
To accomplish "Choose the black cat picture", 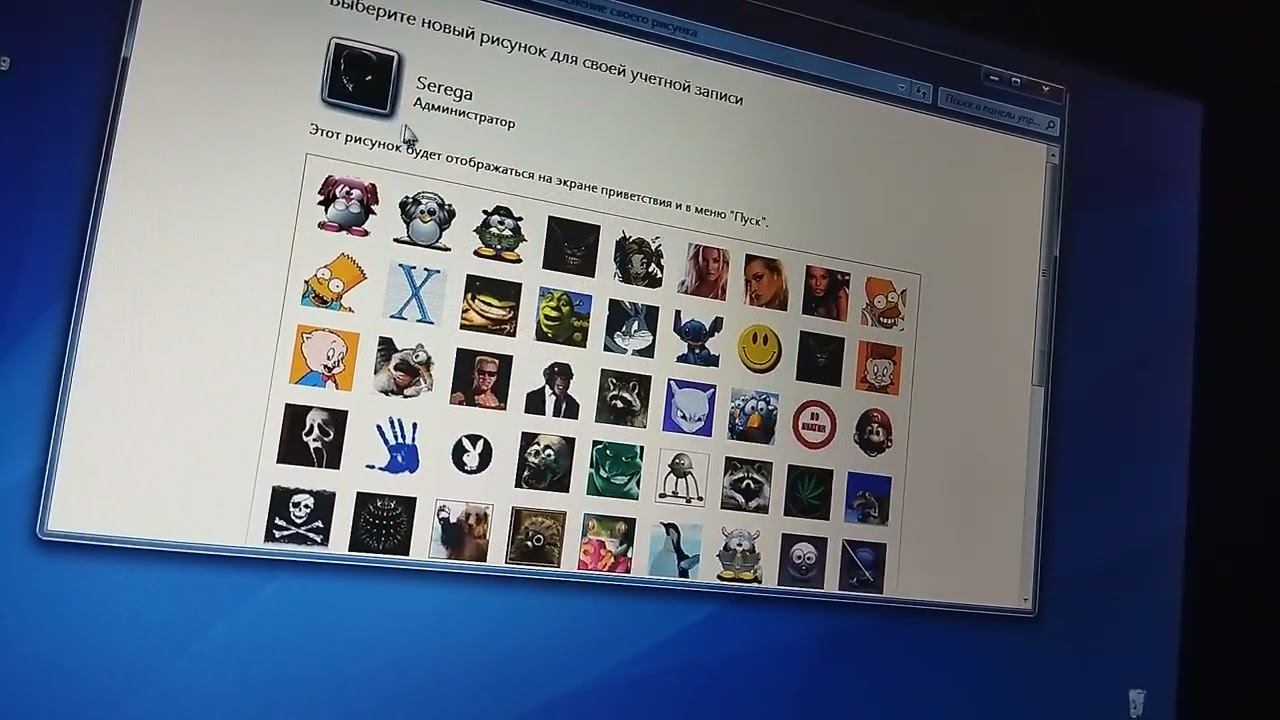I will 820,358.
